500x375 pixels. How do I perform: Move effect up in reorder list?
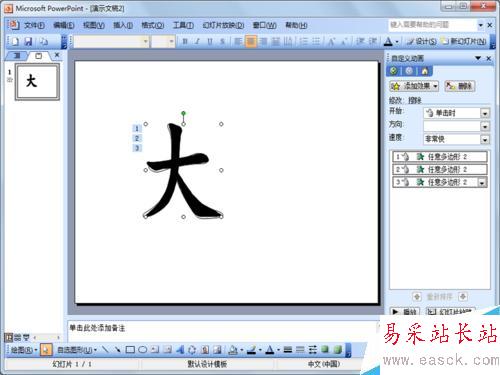[417, 296]
